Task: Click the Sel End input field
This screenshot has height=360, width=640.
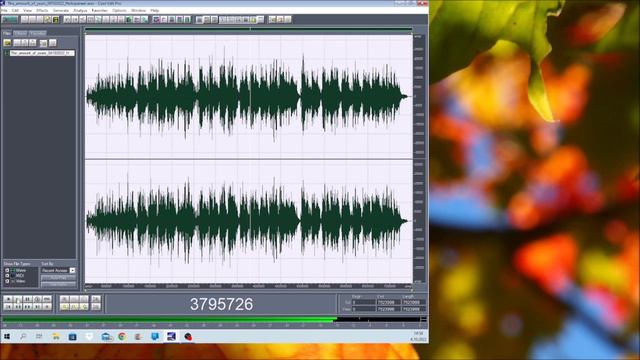Action: tap(388, 302)
